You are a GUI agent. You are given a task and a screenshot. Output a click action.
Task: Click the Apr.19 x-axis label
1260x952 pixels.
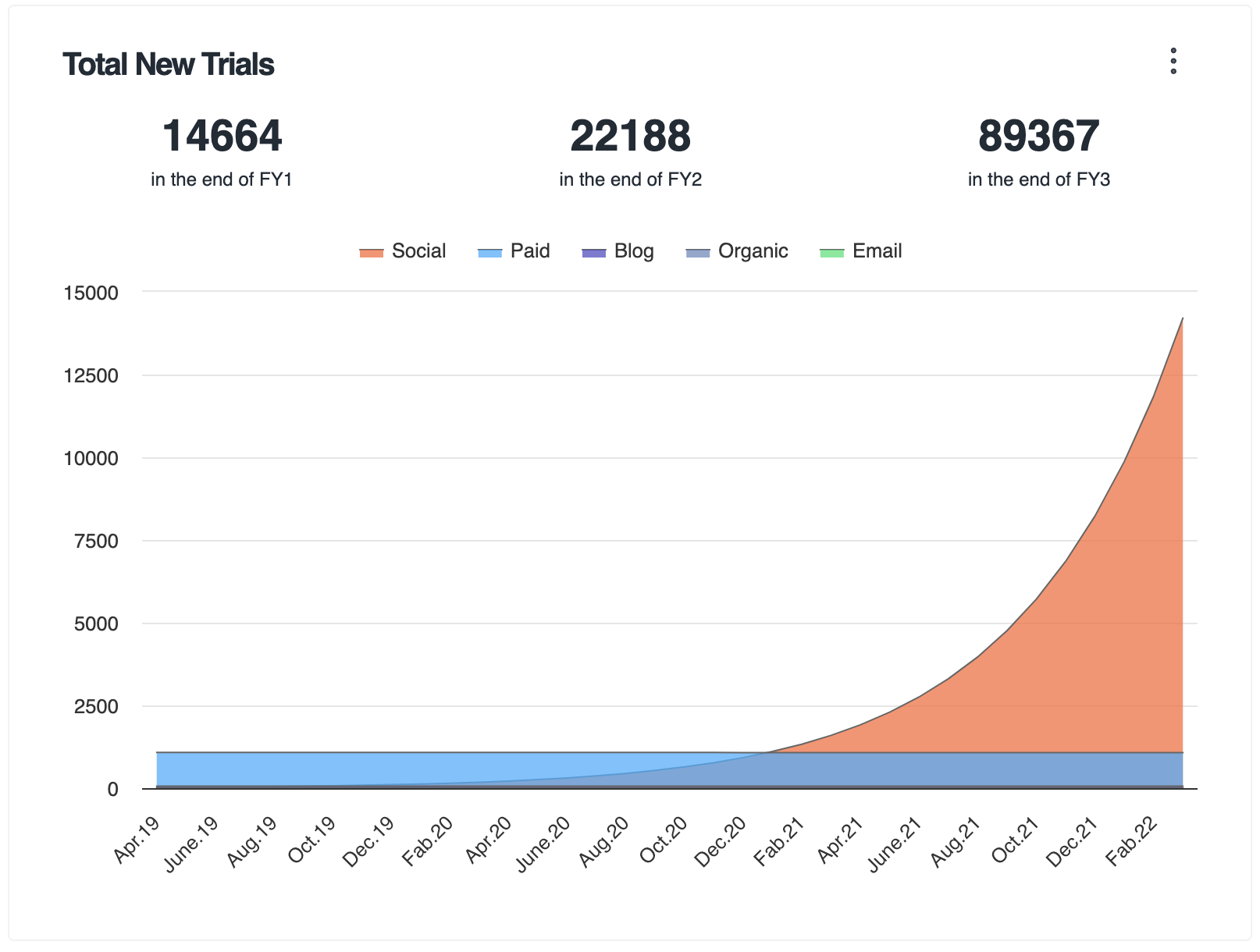[137, 840]
